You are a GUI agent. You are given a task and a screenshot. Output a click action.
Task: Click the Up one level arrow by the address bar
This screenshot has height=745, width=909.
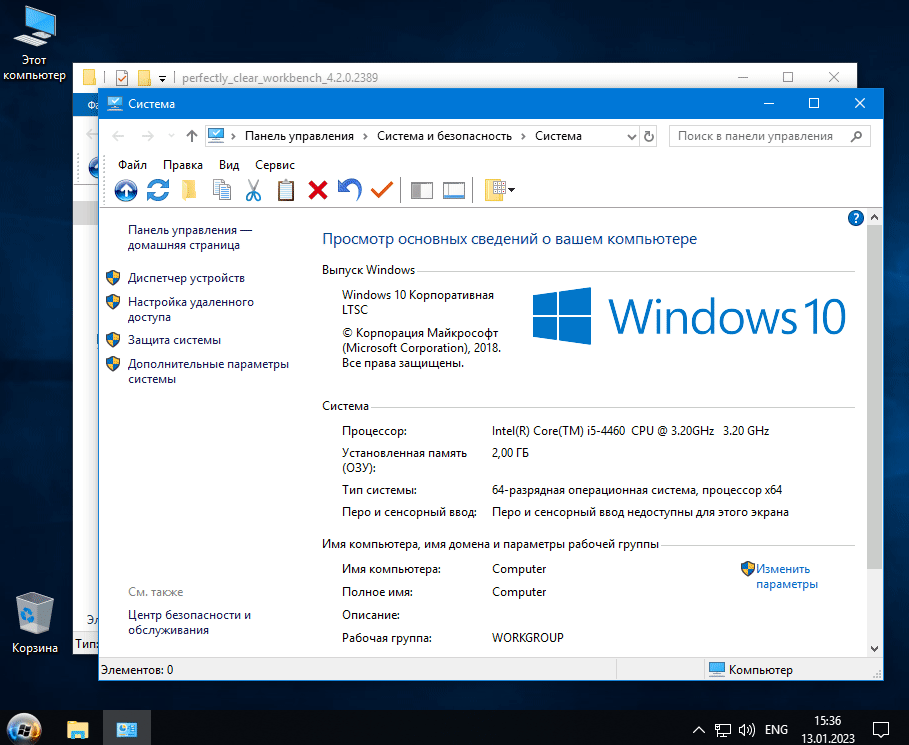[192, 136]
